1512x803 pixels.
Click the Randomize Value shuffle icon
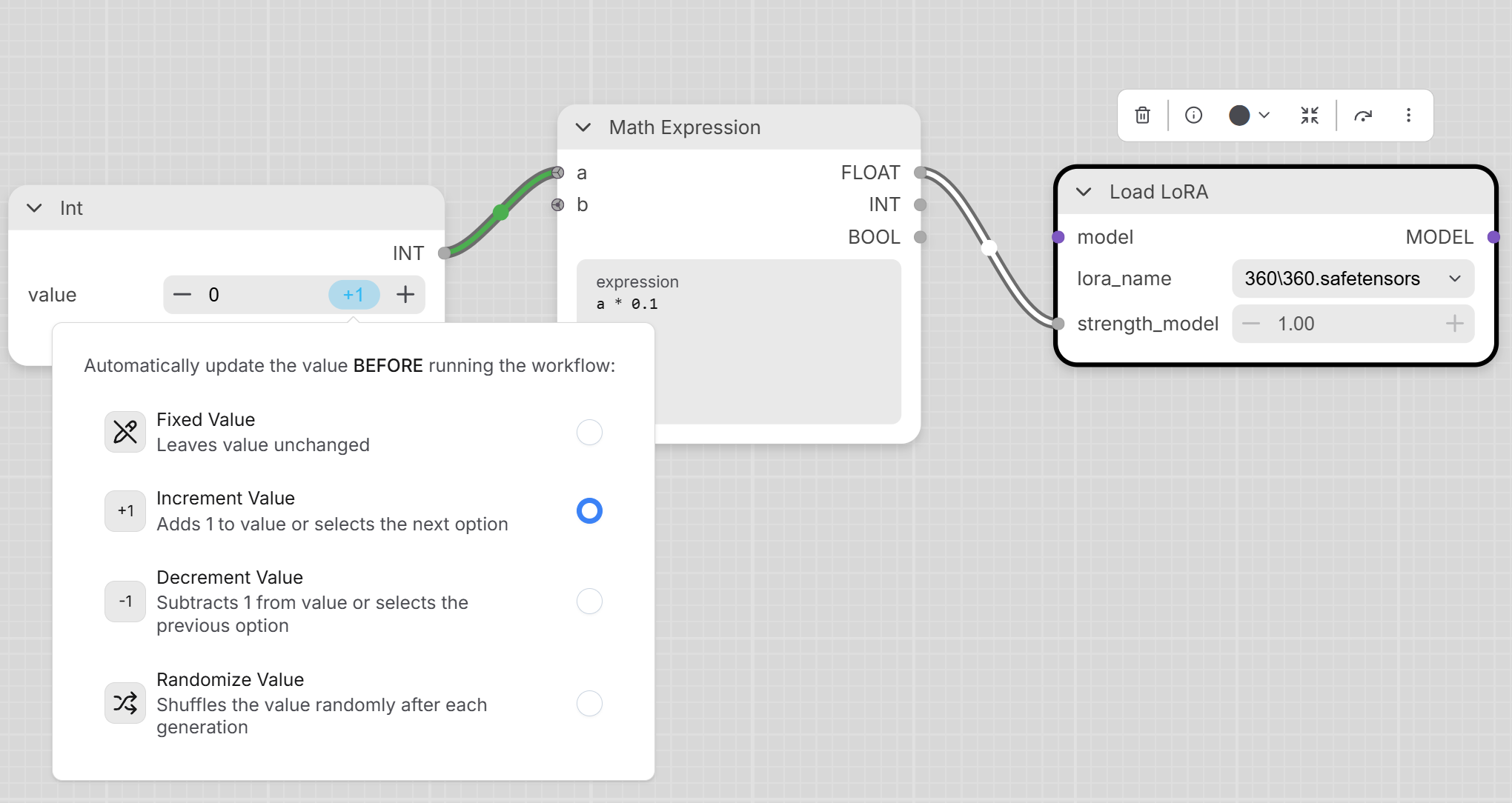point(125,703)
